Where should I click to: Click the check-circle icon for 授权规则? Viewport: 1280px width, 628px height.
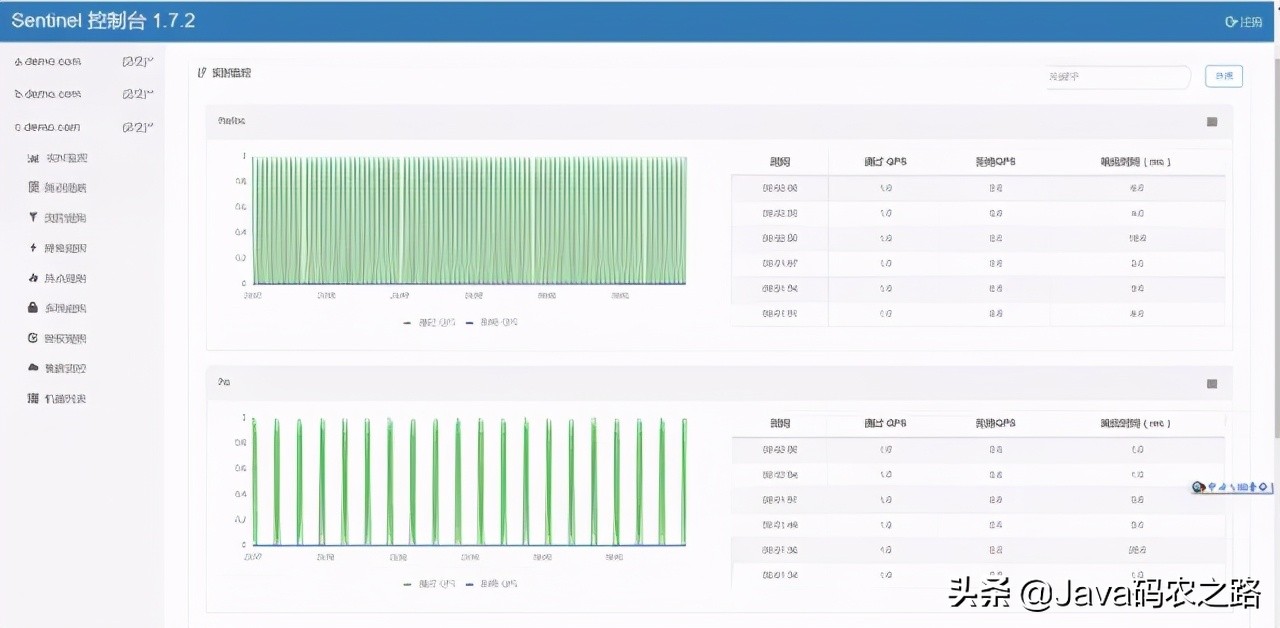click(x=33, y=338)
